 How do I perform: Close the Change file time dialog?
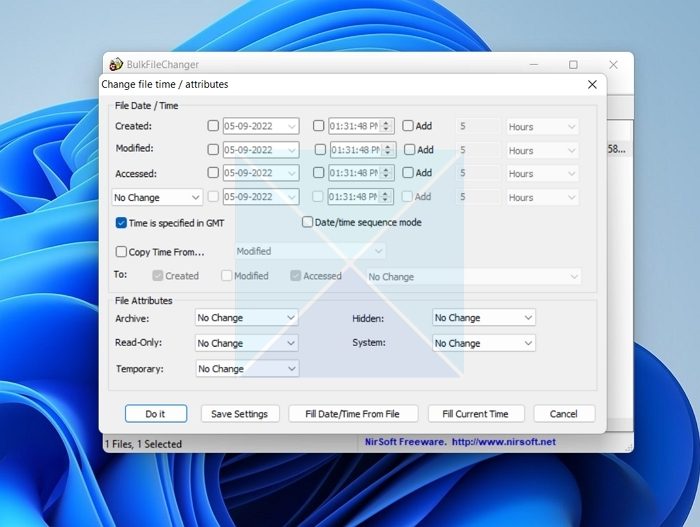(592, 84)
